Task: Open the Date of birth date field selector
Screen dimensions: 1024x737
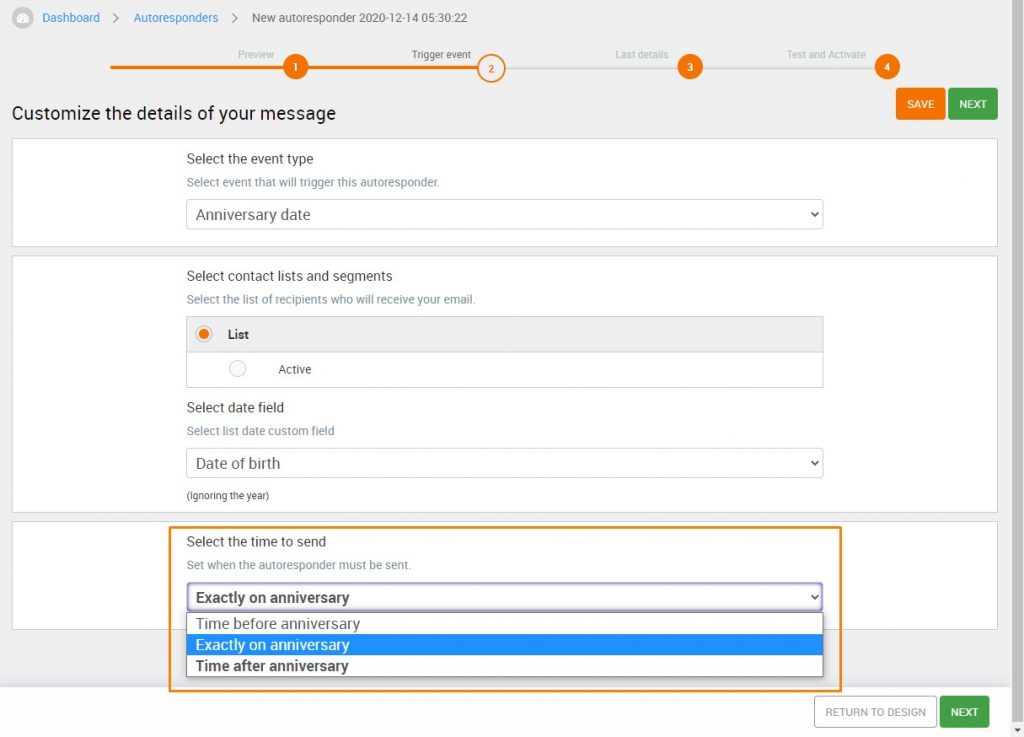Action: pyautogui.click(x=504, y=463)
